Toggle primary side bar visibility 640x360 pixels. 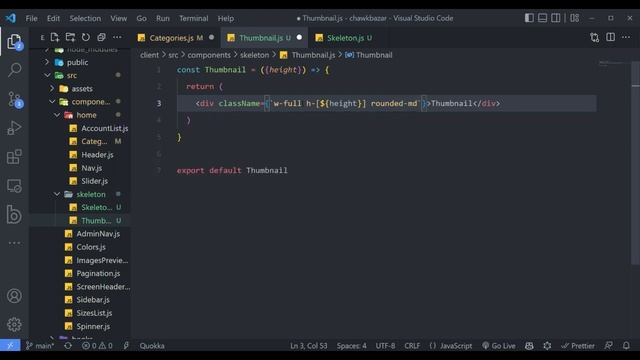[529, 18]
